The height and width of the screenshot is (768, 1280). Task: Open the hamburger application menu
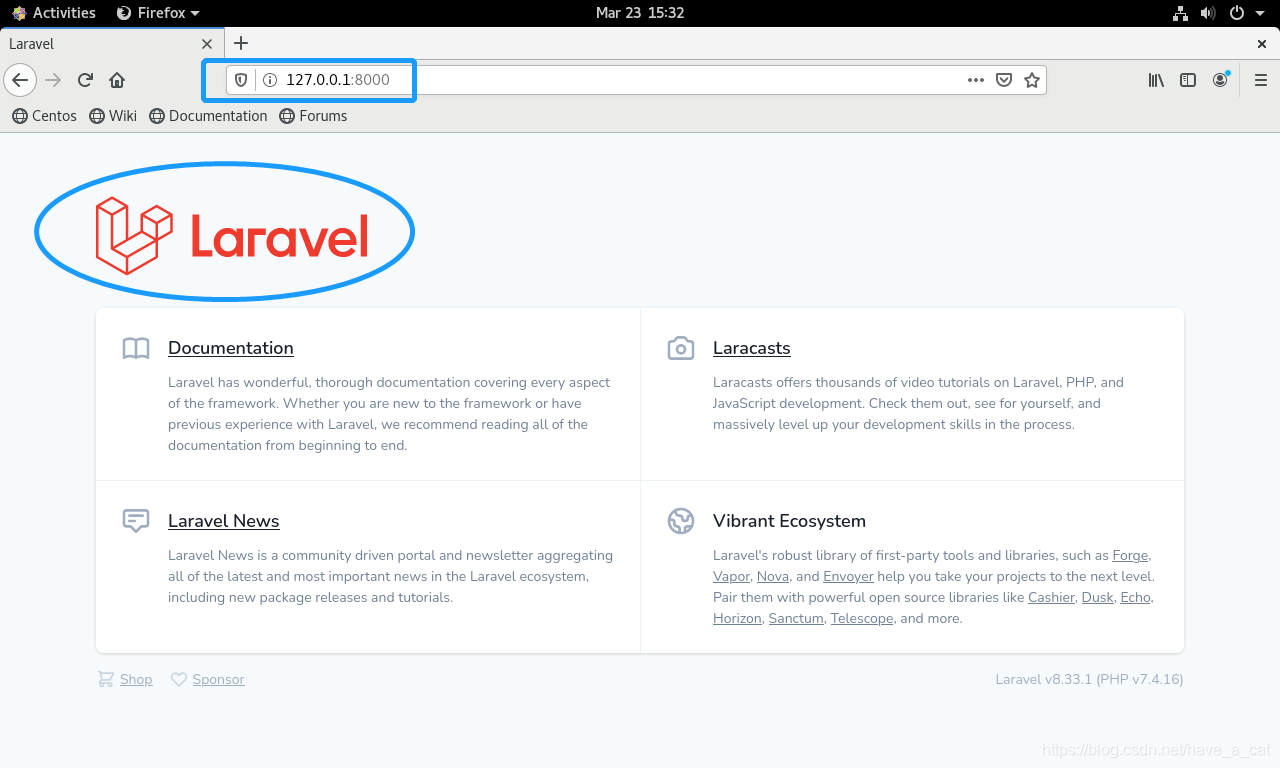click(x=1260, y=80)
